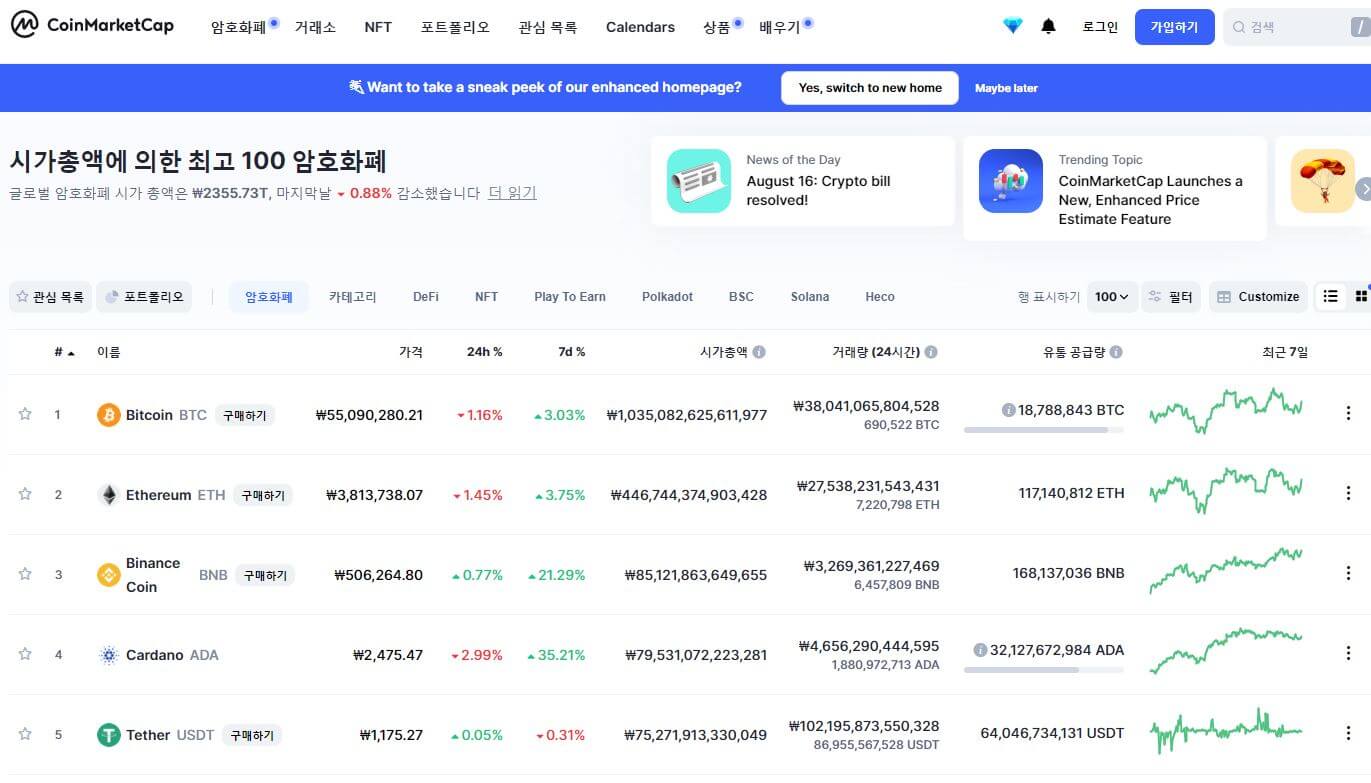Click Cardano circulating supply progress bar
Image resolution: width=1371 pixels, height=783 pixels.
(1044, 670)
